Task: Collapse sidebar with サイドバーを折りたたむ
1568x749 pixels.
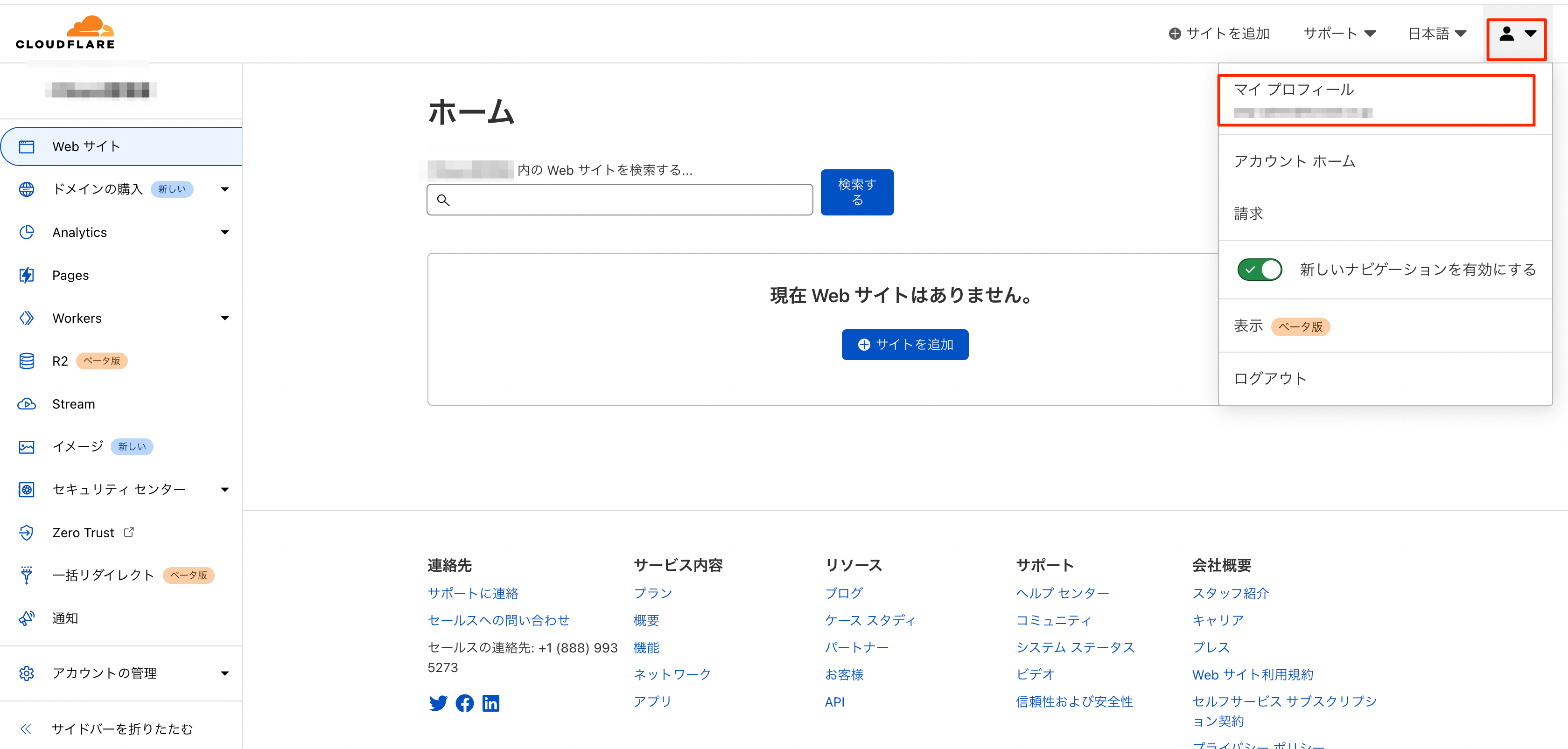Action: pyautogui.click(x=122, y=729)
